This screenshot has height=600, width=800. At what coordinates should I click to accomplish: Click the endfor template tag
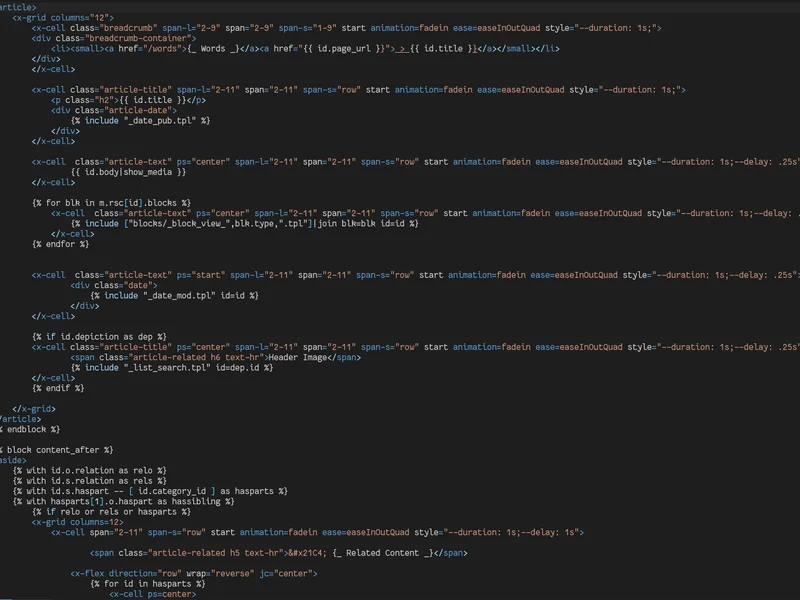pyautogui.click(x=60, y=244)
